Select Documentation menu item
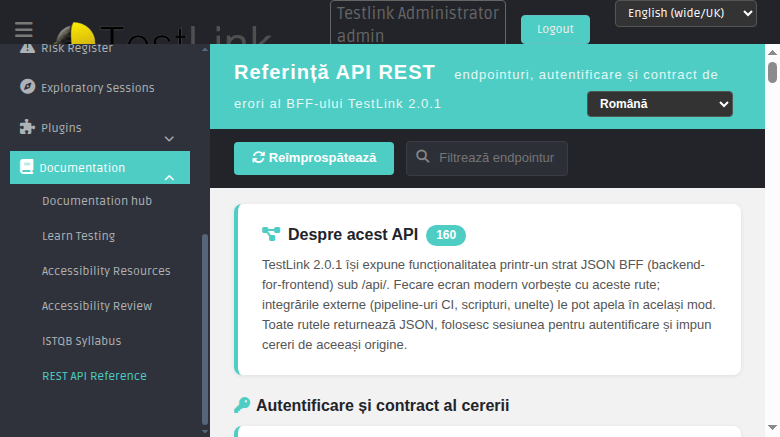The height and width of the screenshot is (437, 780). point(99,168)
